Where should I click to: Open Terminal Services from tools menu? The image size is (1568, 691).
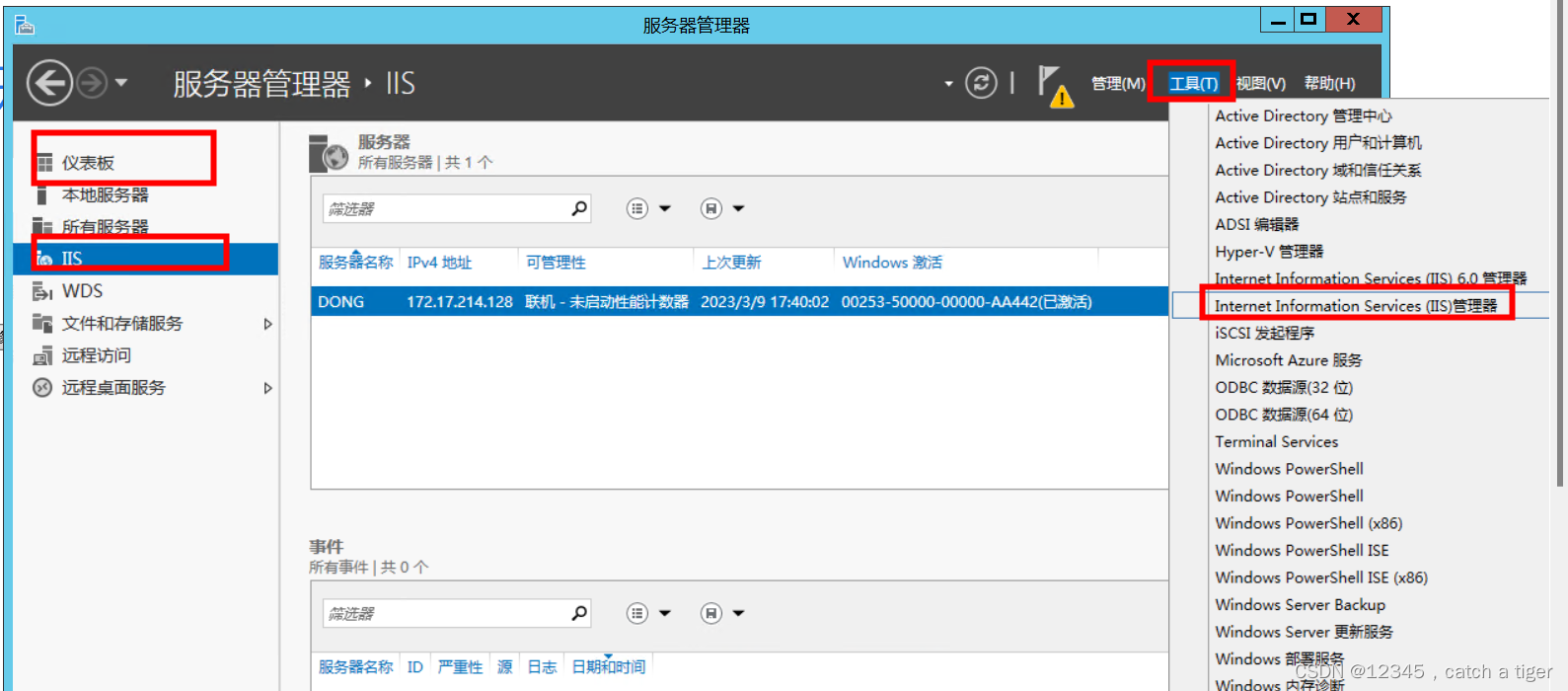[x=1276, y=442]
